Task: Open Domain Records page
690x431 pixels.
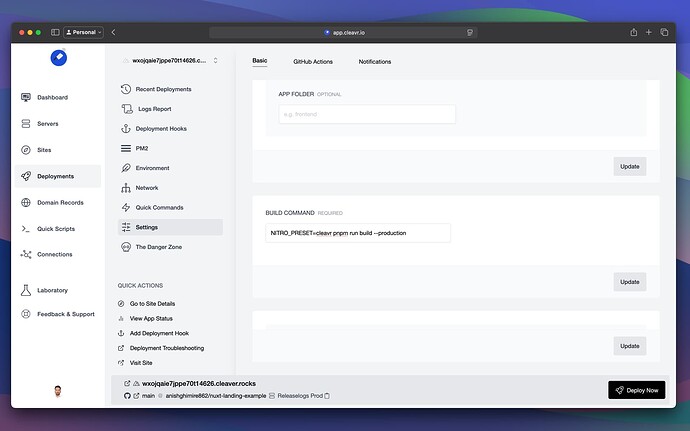Action: (60, 202)
